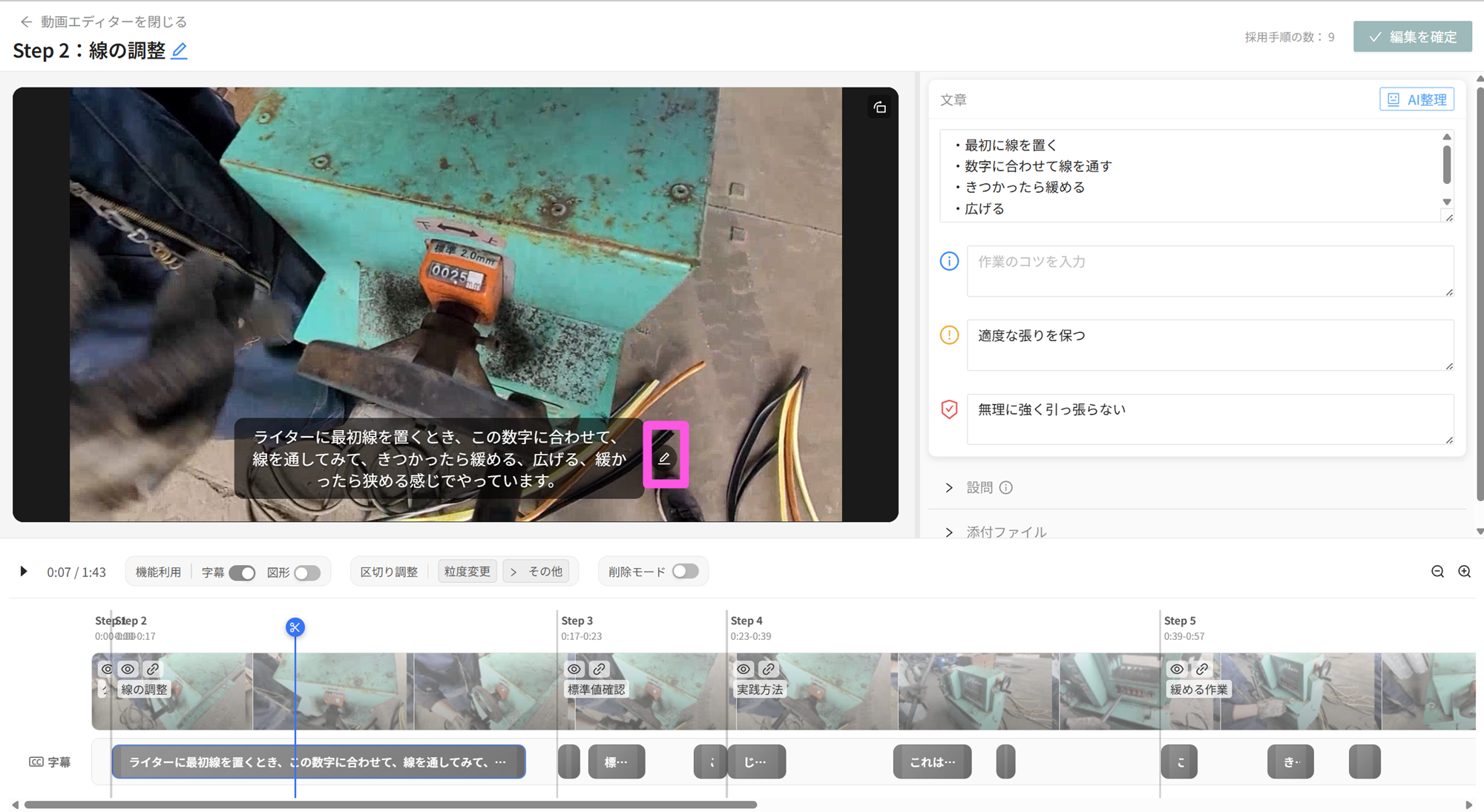This screenshot has height=812, width=1484.
Task: Enable the 図形 shapes switch
Action: [307, 572]
